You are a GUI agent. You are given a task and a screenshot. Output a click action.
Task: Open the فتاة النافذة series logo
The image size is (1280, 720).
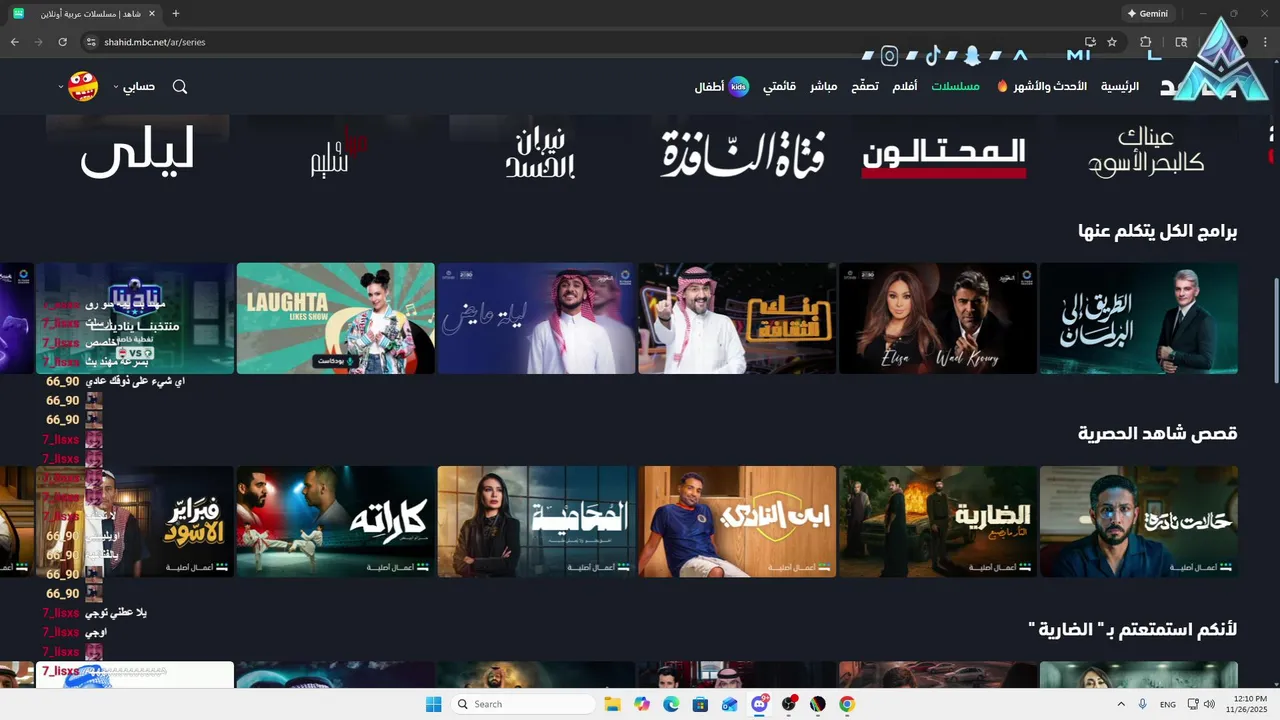point(742,154)
